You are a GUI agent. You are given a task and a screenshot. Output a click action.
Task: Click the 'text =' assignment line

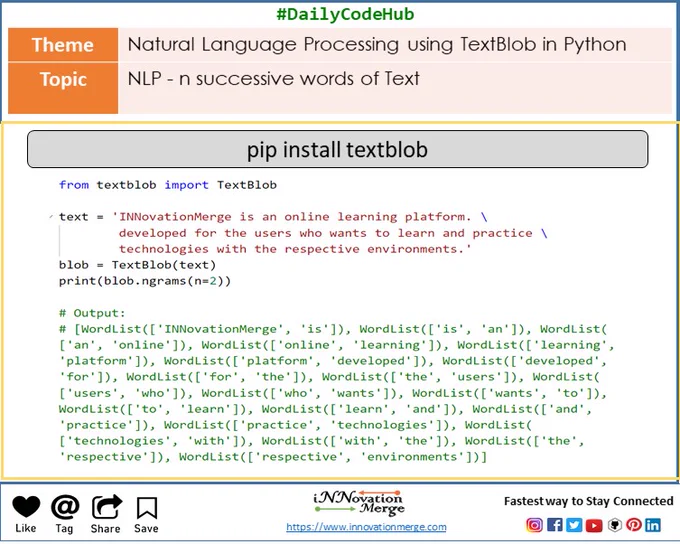pyautogui.click(x=273, y=216)
